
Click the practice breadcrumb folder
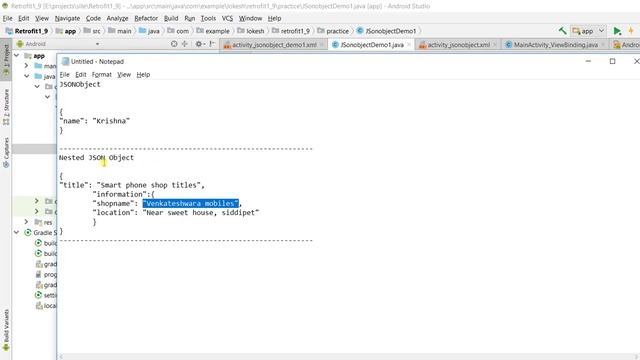pyautogui.click(x=333, y=31)
